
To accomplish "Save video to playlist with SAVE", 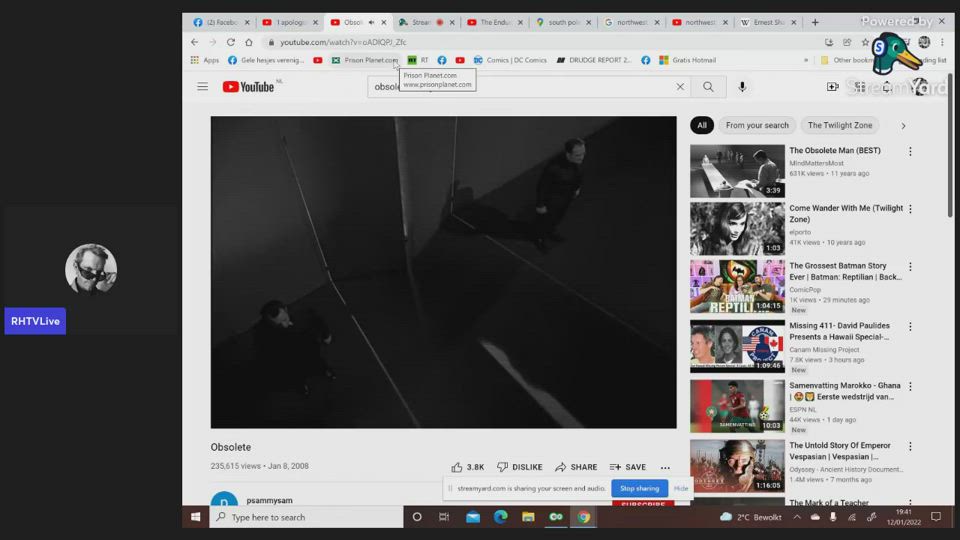I will [x=627, y=467].
